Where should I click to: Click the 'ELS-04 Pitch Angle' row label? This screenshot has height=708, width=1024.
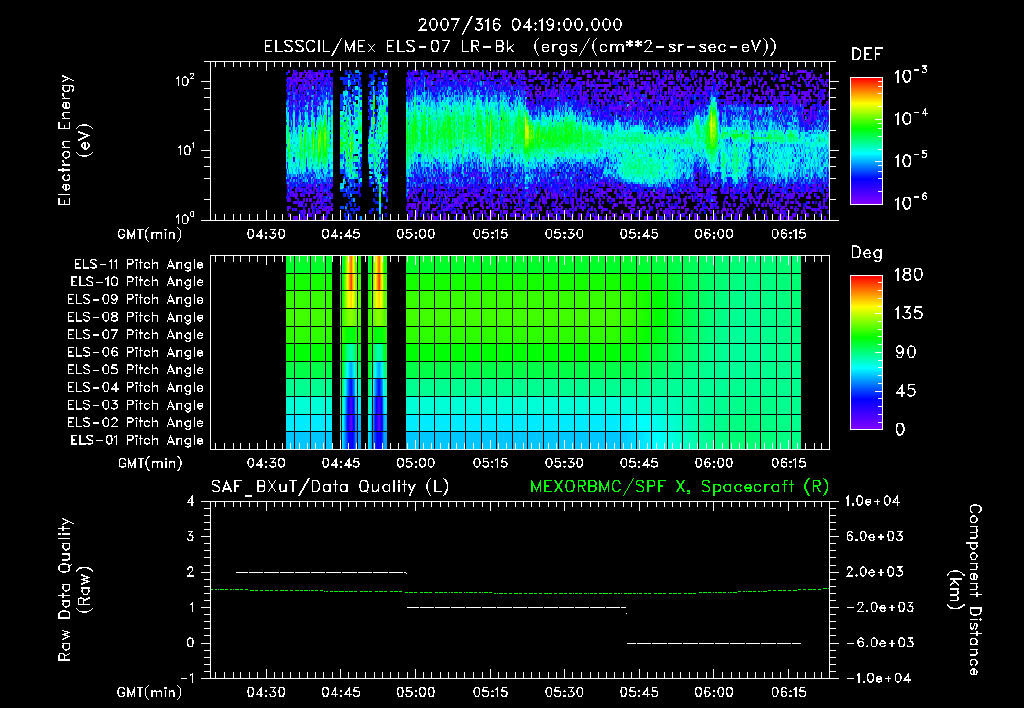tap(136, 387)
